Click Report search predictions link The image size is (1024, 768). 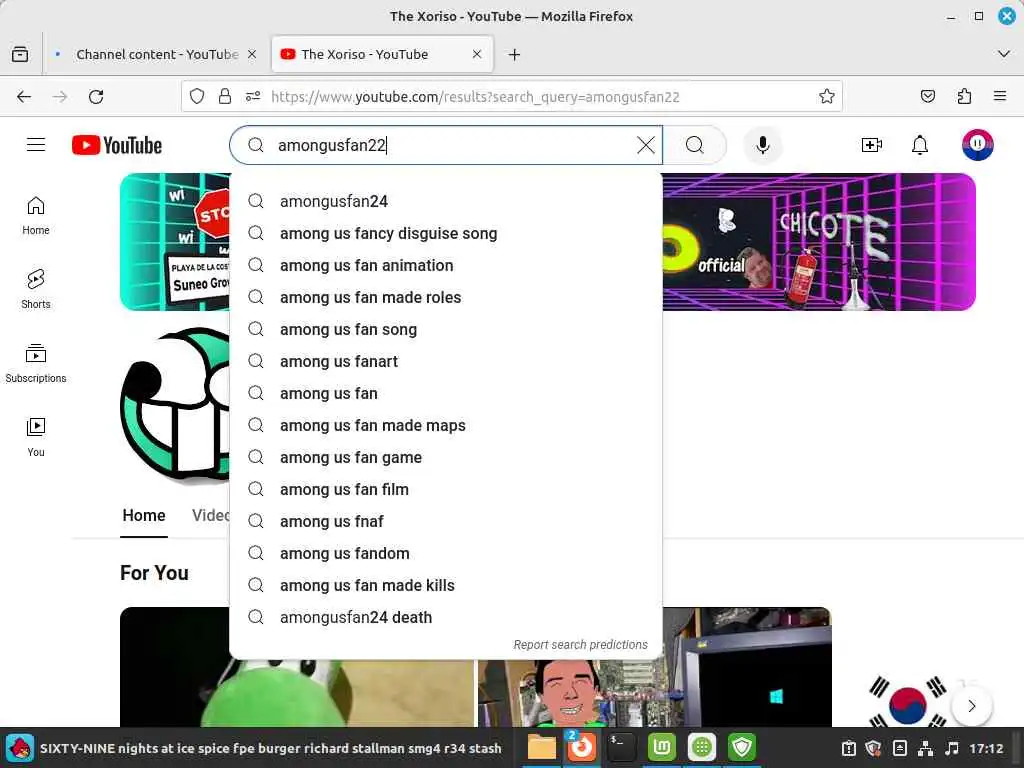click(x=580, y=645)
